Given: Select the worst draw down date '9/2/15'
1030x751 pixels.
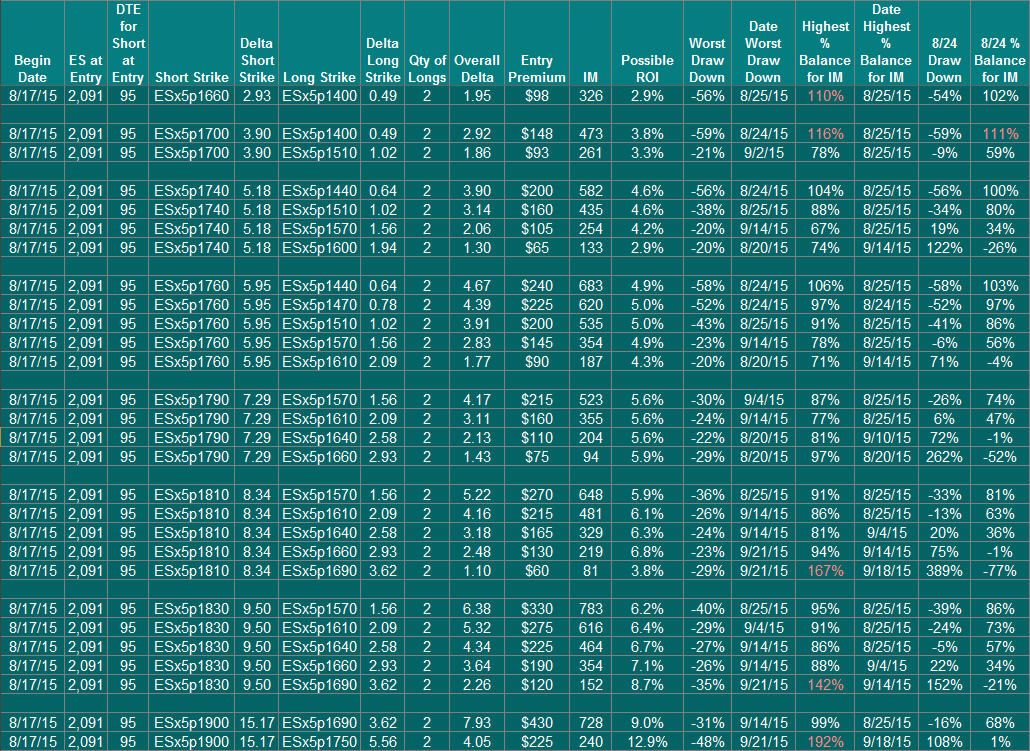Looking at the screenshot, I should [763, 153].
